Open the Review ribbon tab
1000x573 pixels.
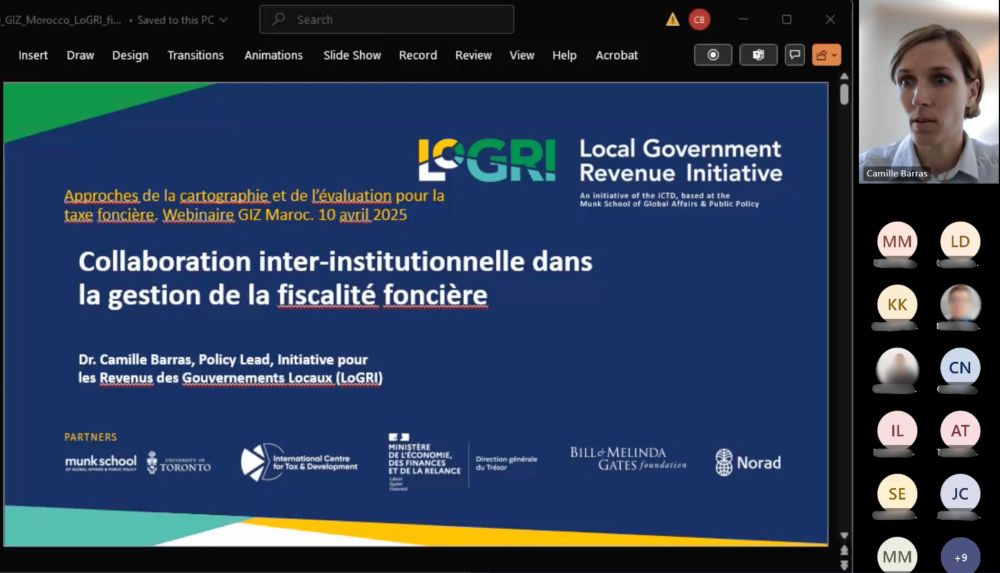pyautogui.click(x=473, y=56)
